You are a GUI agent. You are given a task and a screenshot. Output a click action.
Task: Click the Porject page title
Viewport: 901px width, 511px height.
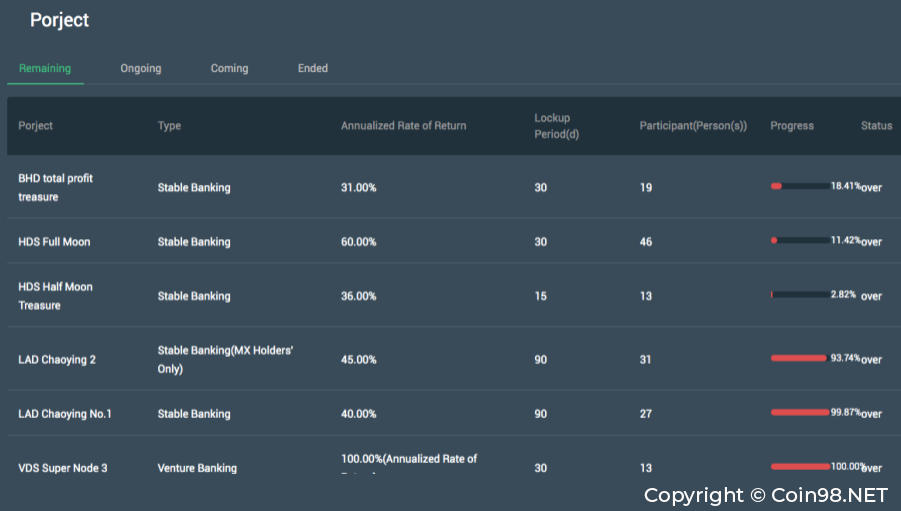(59, 20)
